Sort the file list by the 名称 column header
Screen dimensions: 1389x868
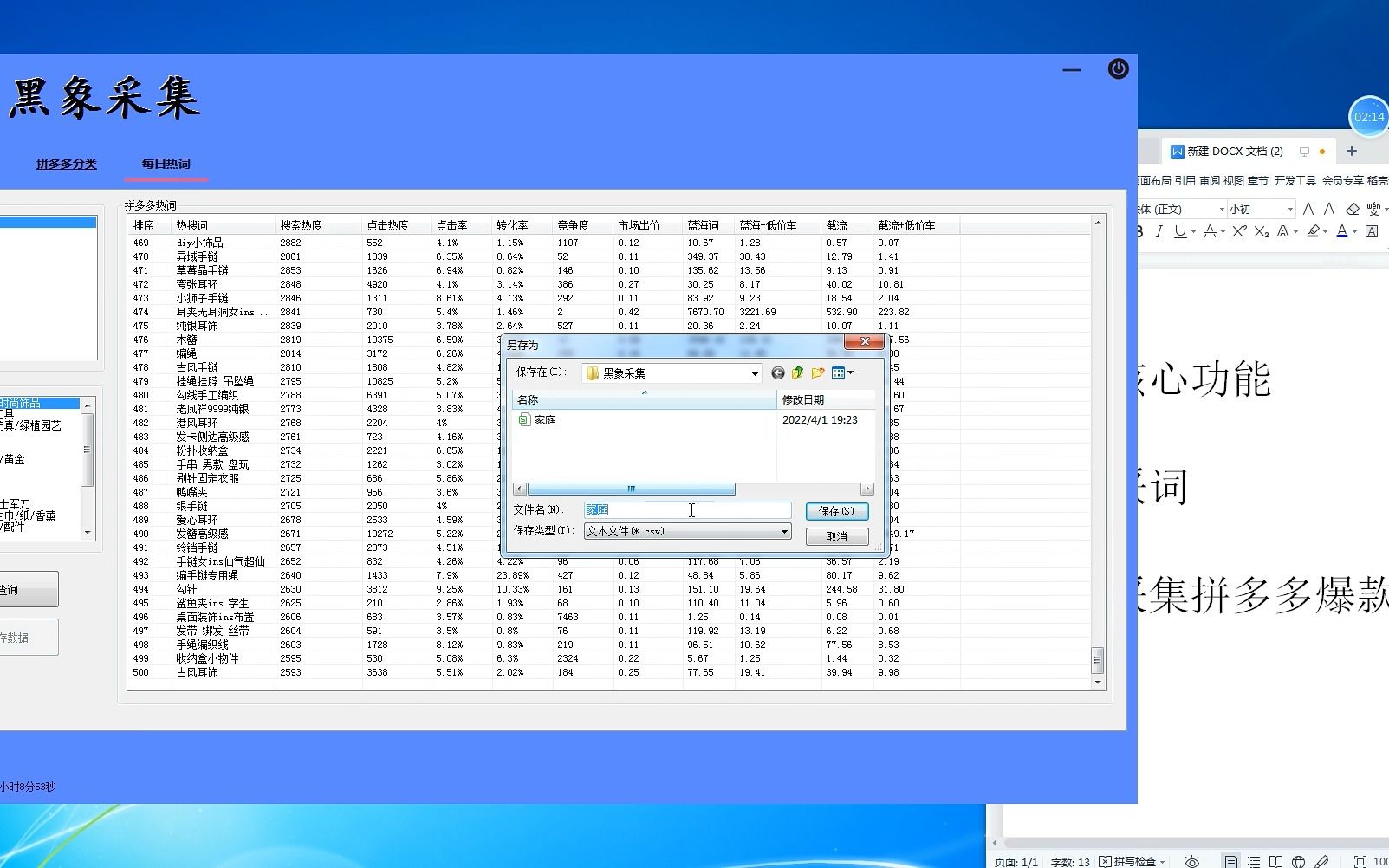pyautogui.click(x=645, y=399)
